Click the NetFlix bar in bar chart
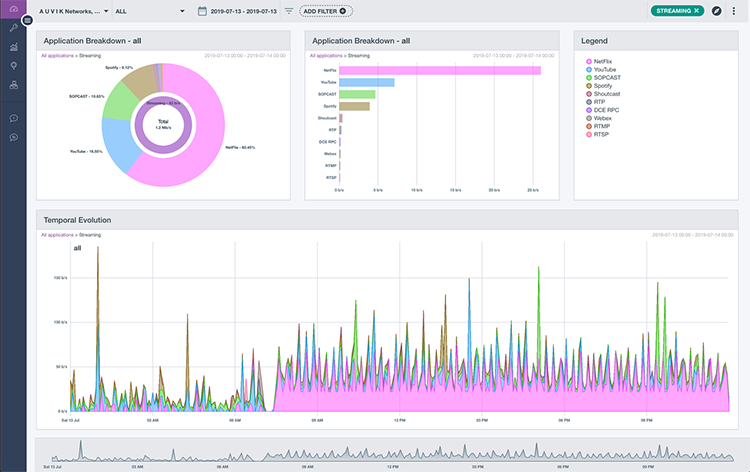The image size is (750, 472). [x=440, y=71]
